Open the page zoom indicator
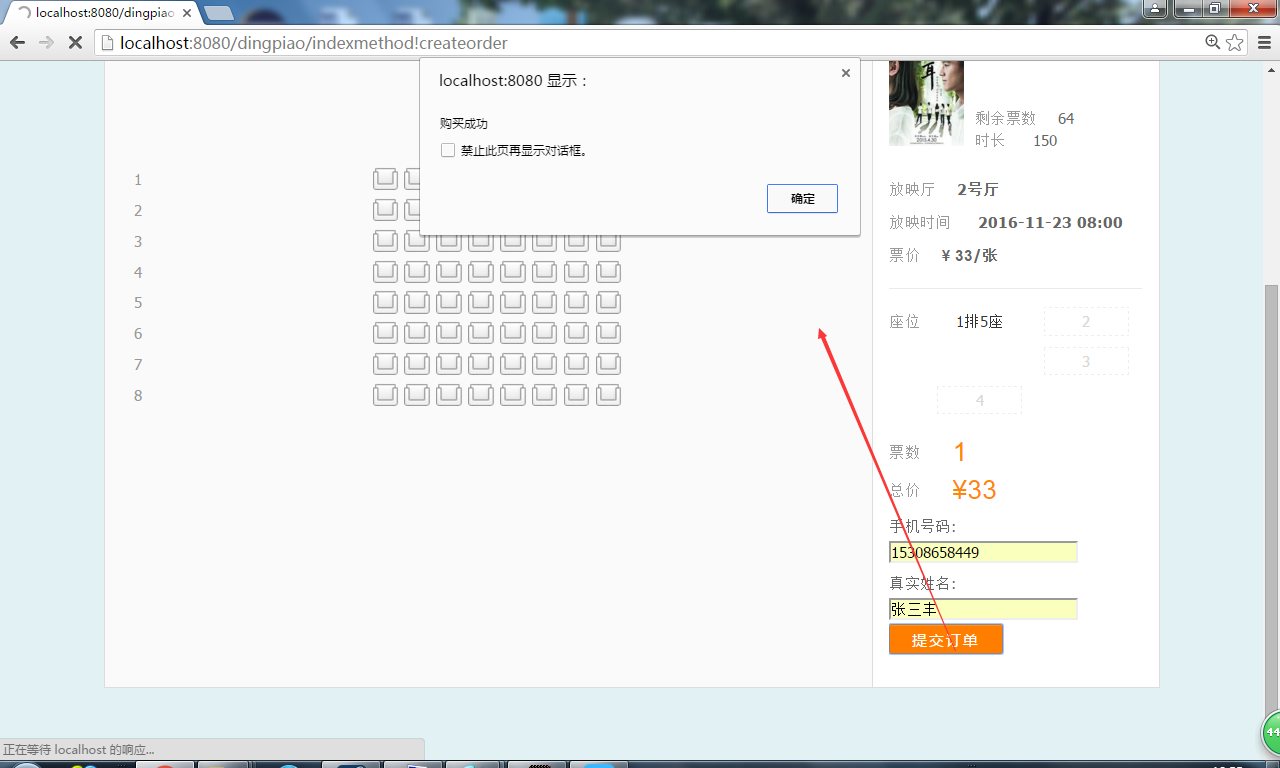 1213,42
